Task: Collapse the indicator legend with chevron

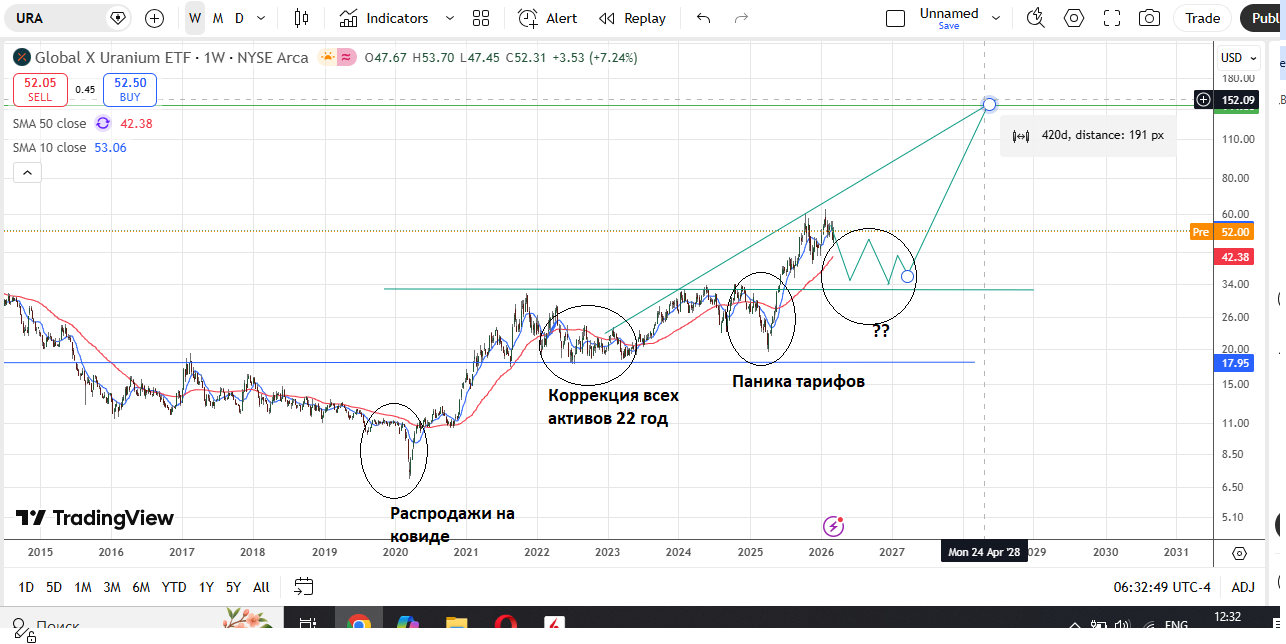Action: coord(27,173)
